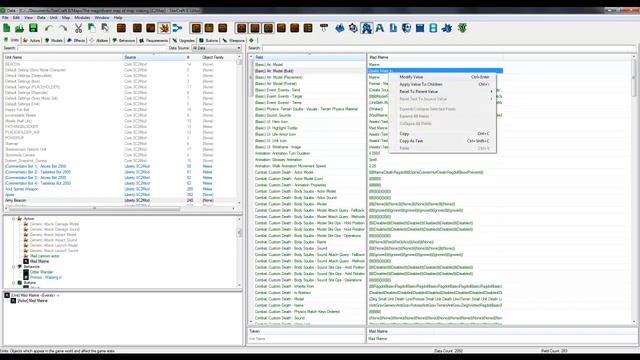Choose Copy in context menu
This screenshot has height=360, width=640.
(442, 133)
